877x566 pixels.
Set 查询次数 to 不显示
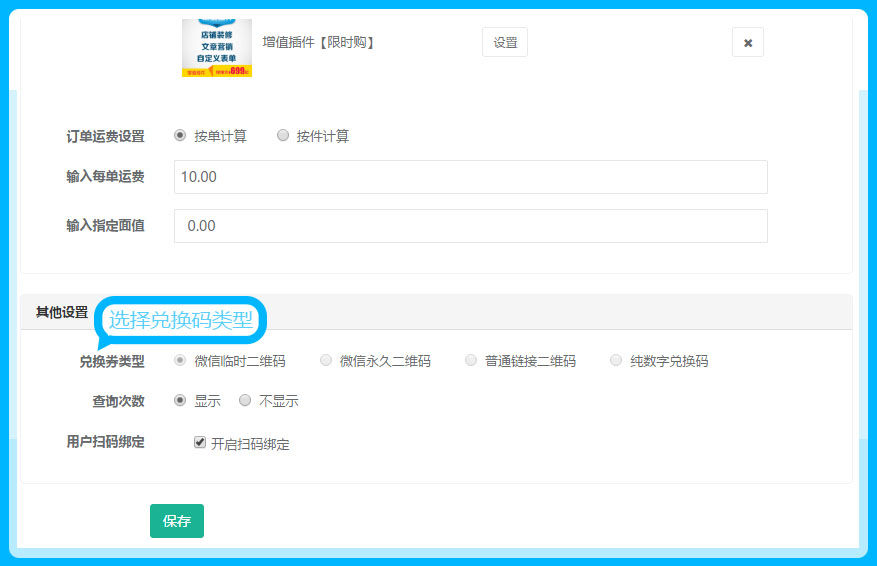click(245, 400)
